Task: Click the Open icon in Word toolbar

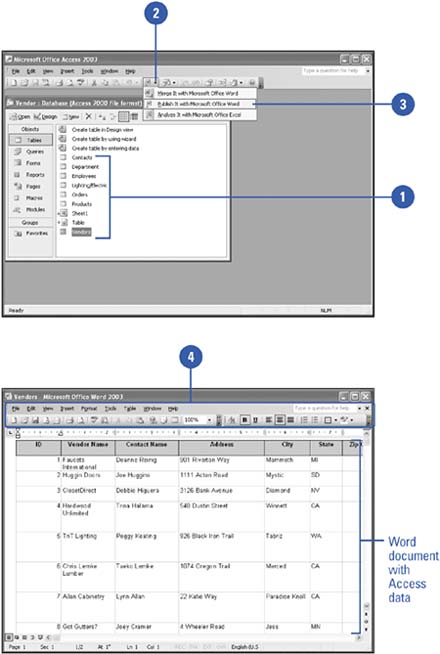Action: coord(23,420)
